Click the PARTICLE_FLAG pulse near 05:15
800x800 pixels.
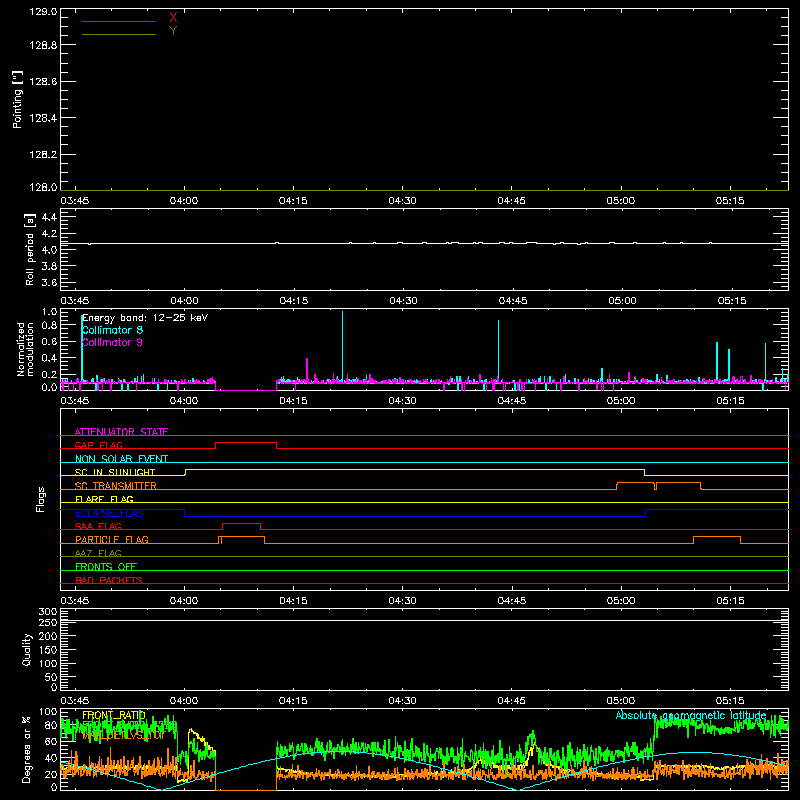[x=717, y=537]
